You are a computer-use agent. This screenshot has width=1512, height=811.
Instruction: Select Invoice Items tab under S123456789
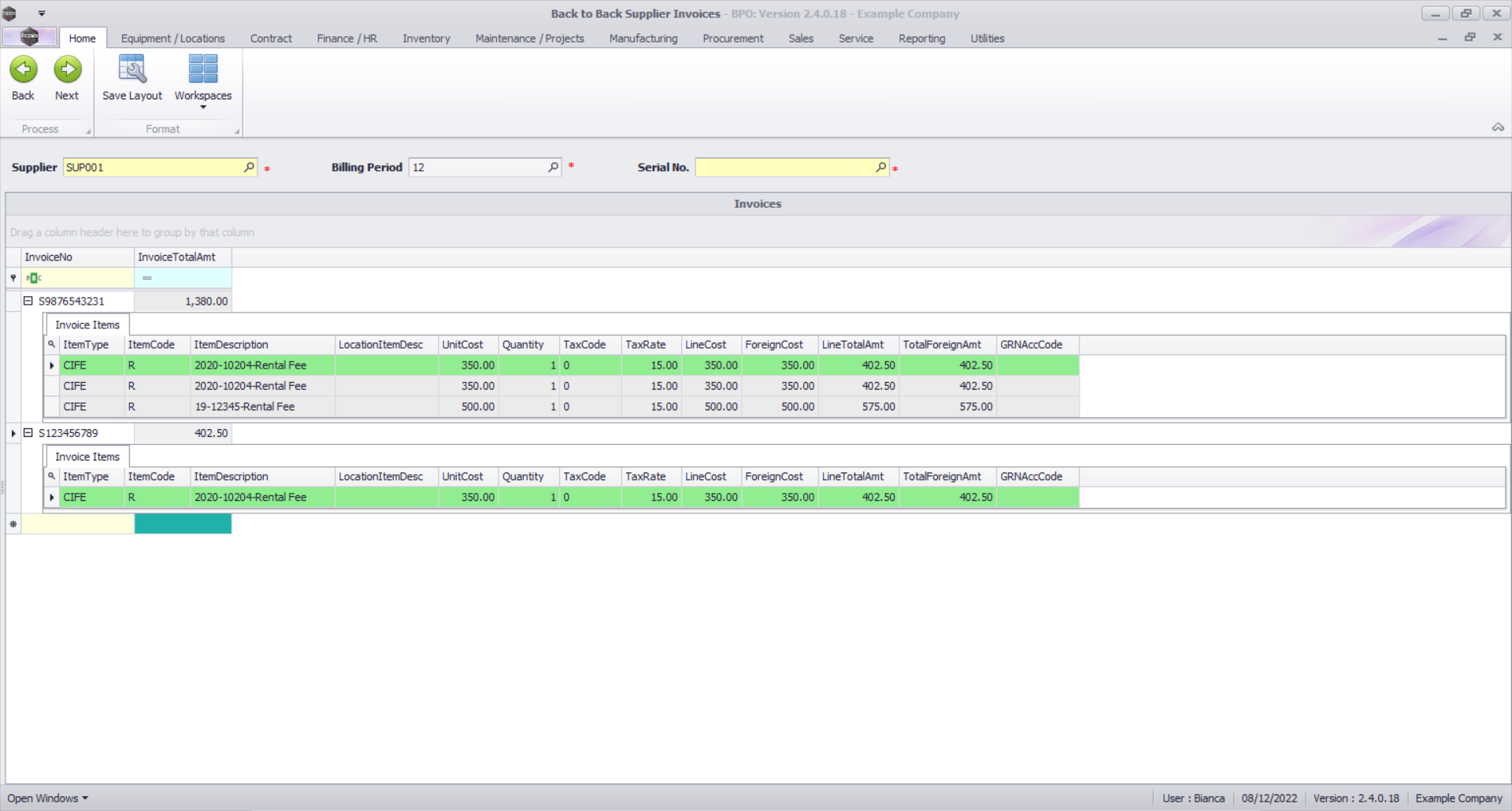pyautogui.click(x=87, y=457)
